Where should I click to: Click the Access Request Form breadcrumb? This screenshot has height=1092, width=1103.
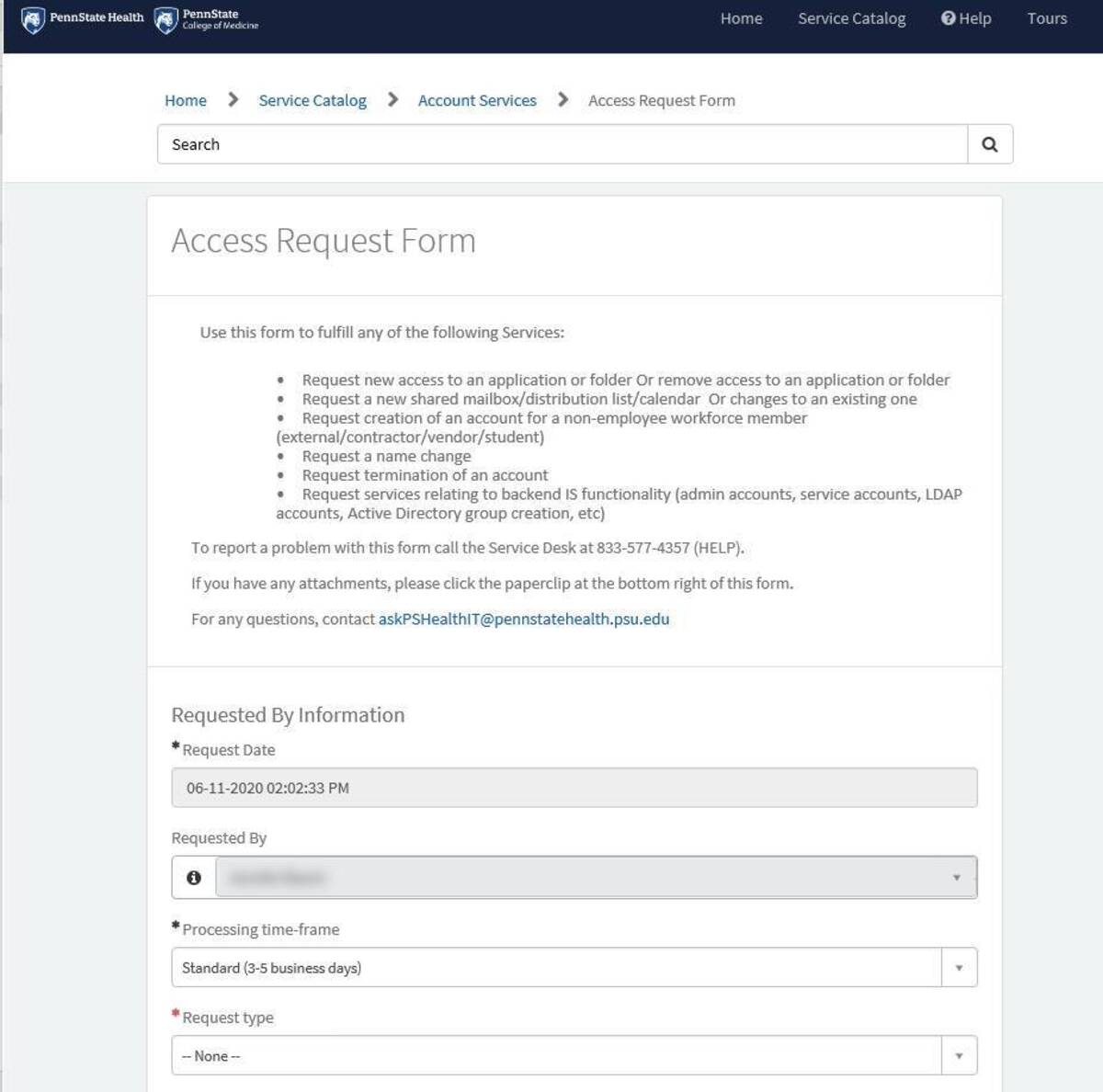[x=661, y=100]
